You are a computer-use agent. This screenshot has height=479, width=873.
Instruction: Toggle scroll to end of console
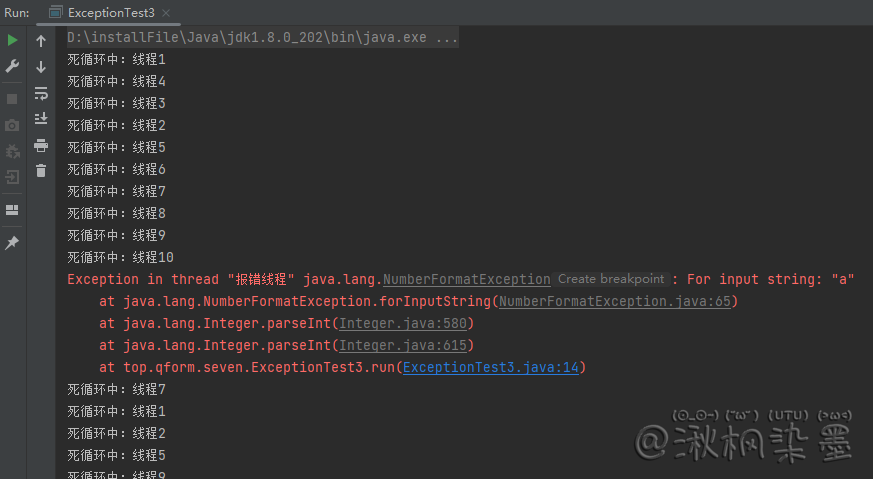[x=41, y=119]
